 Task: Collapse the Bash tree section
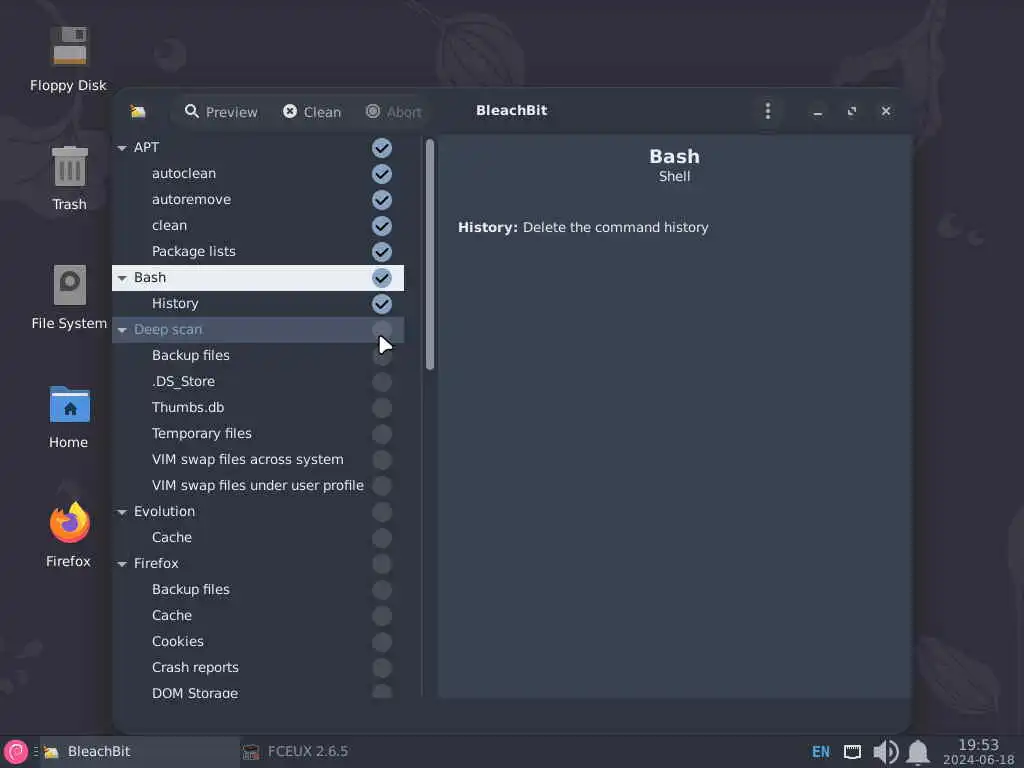point(122,278)
